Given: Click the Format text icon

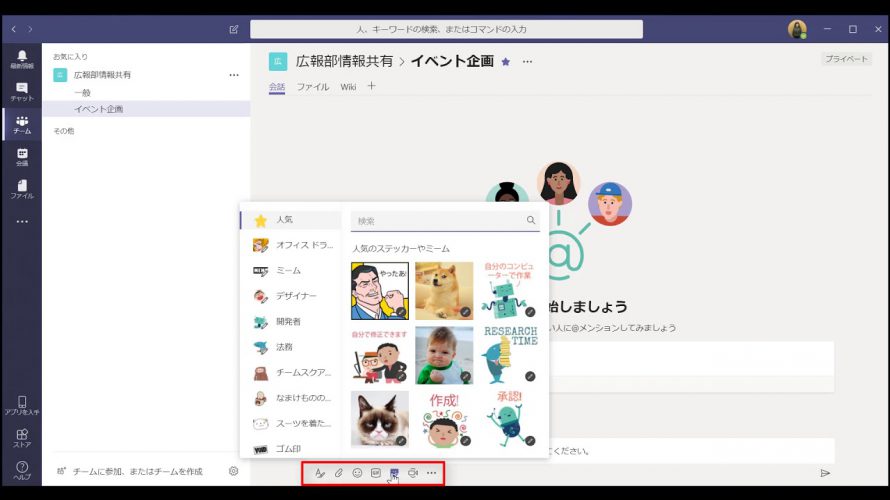Looking at the screenshot, I should pos(320,473).
